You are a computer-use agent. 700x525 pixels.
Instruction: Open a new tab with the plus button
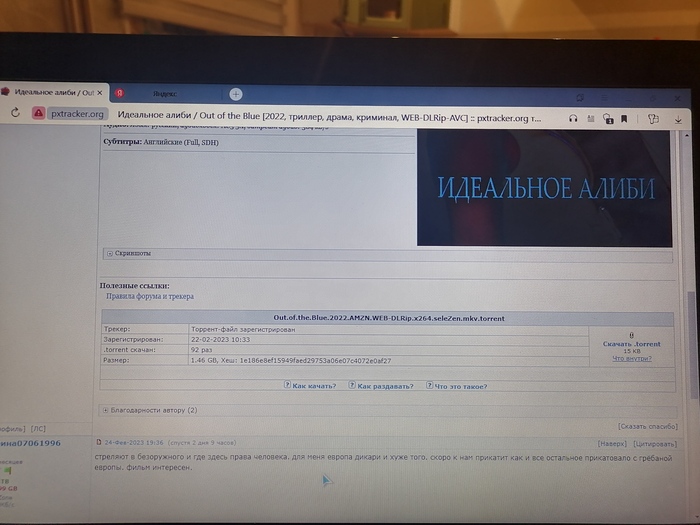(236, 94)
